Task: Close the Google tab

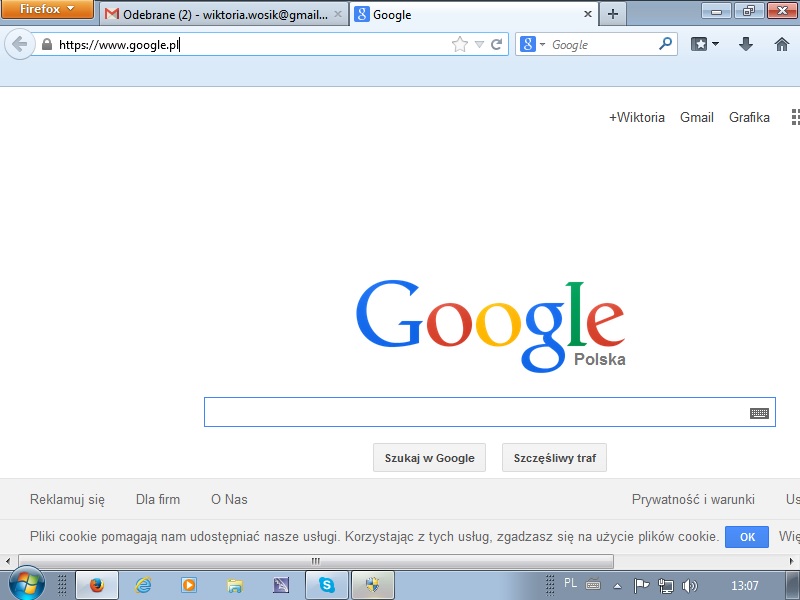Action: click(588, 14)
